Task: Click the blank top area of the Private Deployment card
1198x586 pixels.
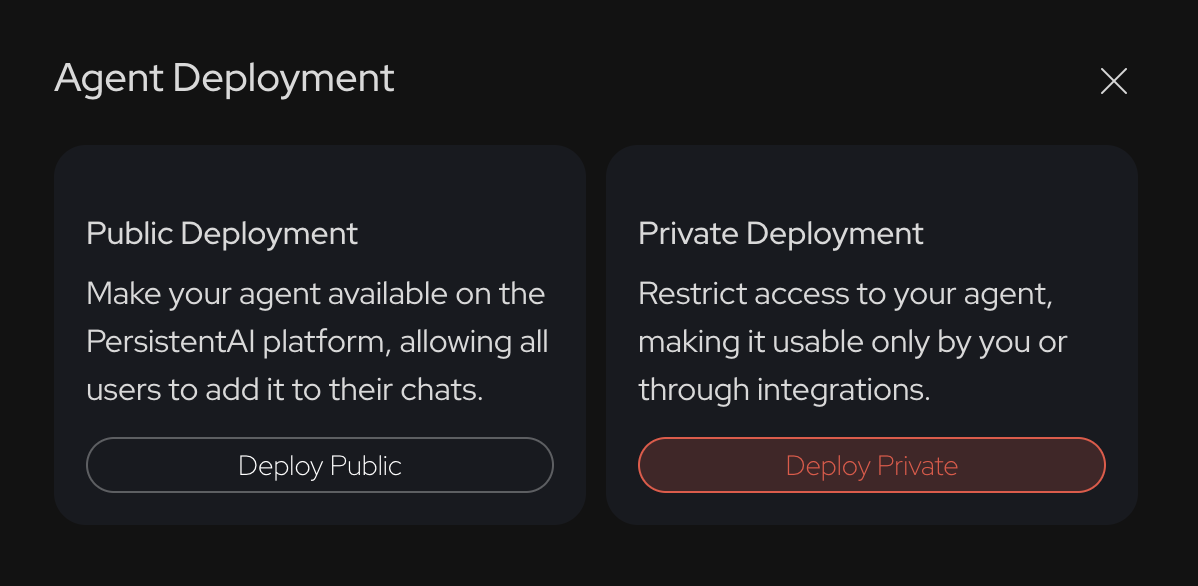Action: click(872, 180)
